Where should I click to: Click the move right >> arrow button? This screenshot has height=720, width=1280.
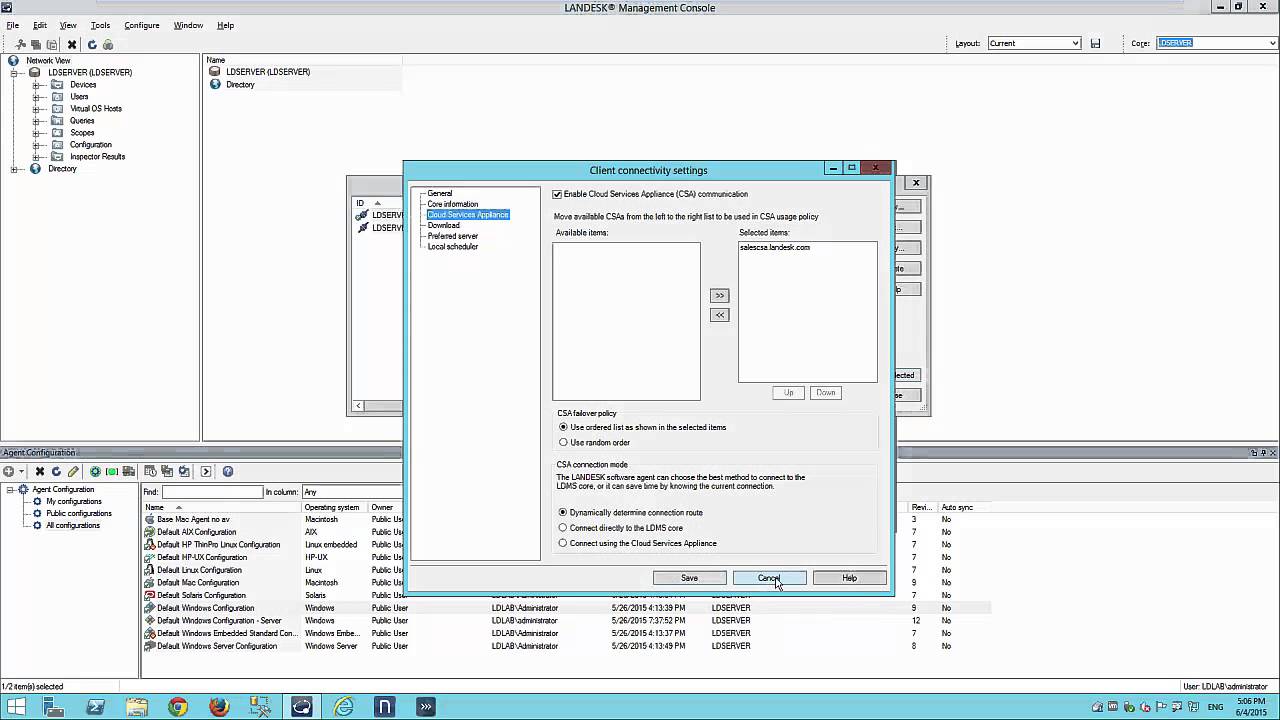(x=719, y=296)
